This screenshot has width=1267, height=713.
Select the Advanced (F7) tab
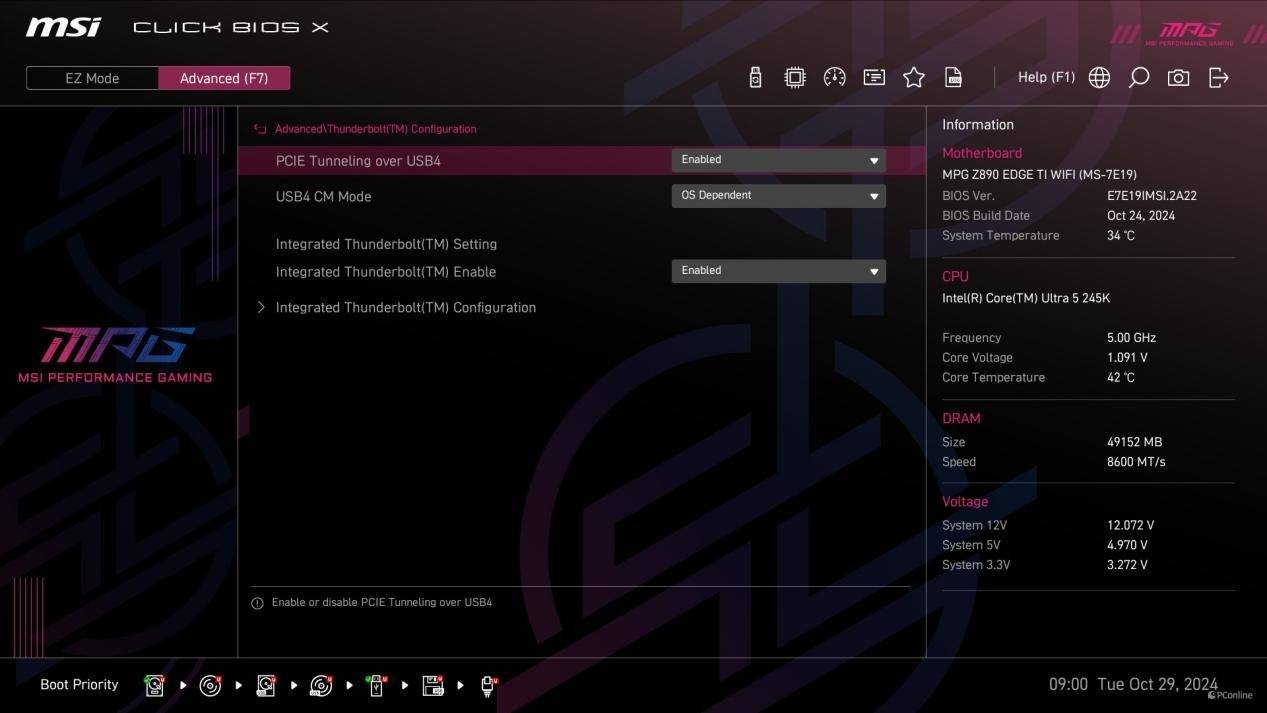coord(224,78)
